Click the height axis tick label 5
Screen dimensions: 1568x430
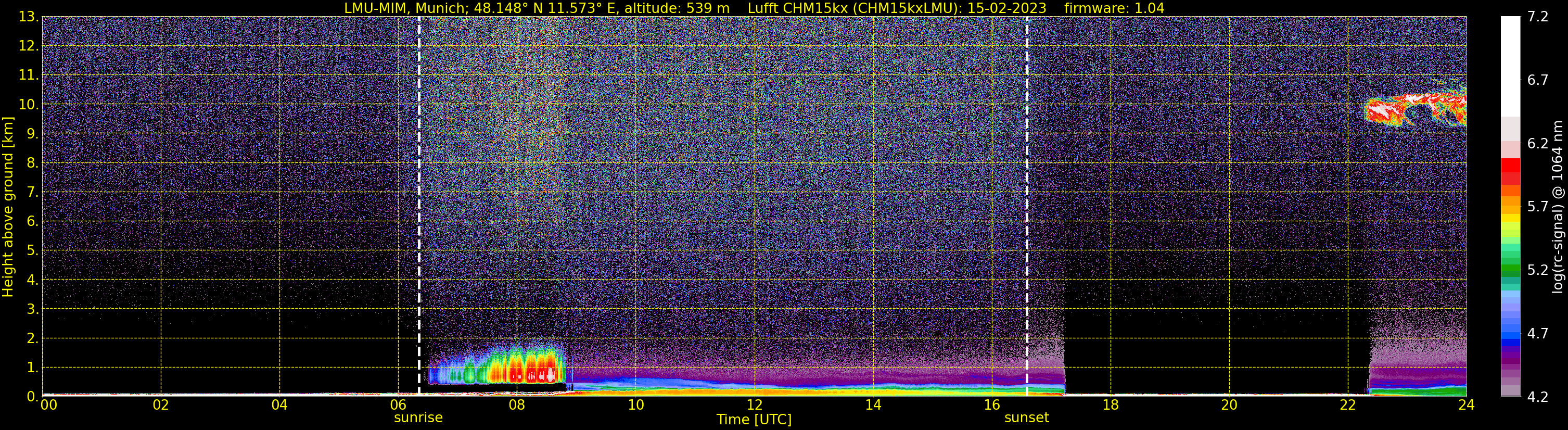tap(32, 250)
